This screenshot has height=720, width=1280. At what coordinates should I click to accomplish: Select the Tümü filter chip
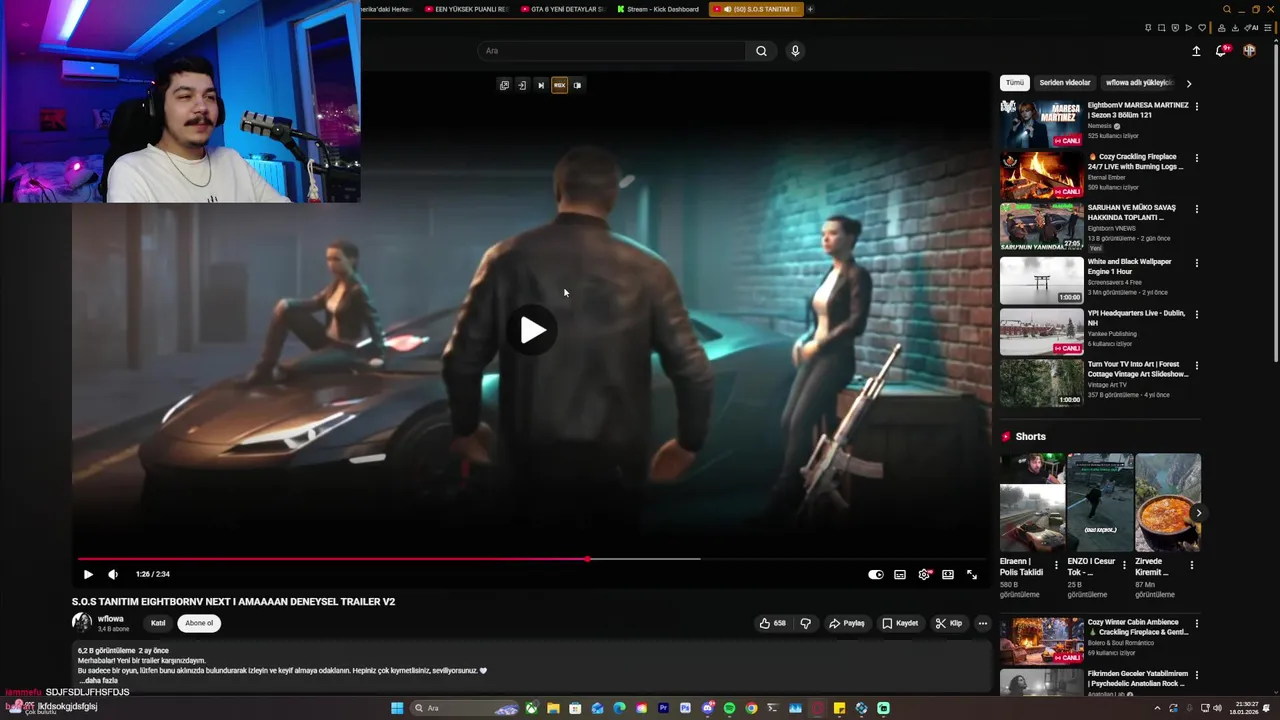(1015, 83)
